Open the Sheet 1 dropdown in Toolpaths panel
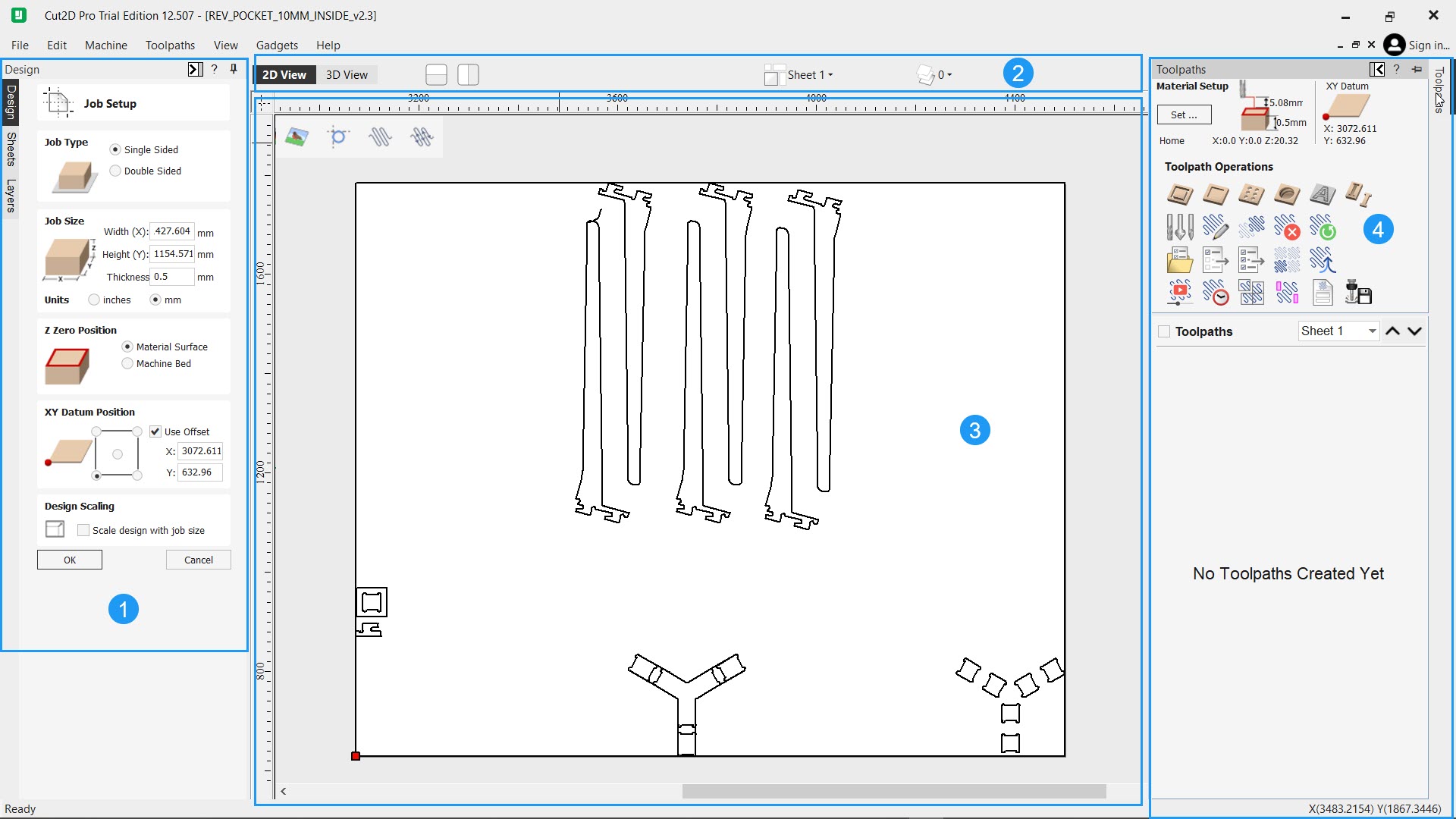The height and width of the screenshot is (819, 1456). 1338,331
